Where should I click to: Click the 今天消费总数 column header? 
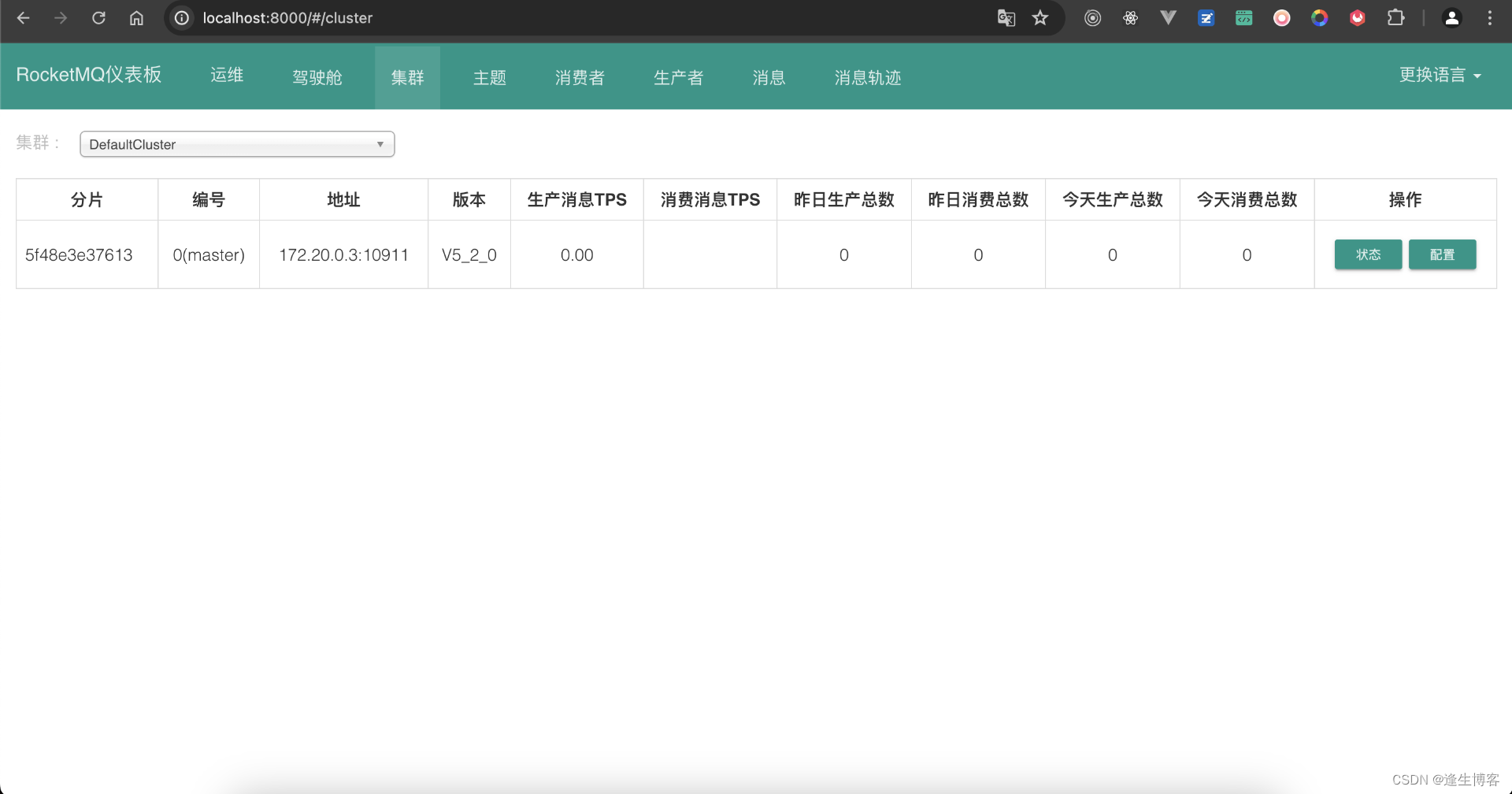click(1247, 200)
